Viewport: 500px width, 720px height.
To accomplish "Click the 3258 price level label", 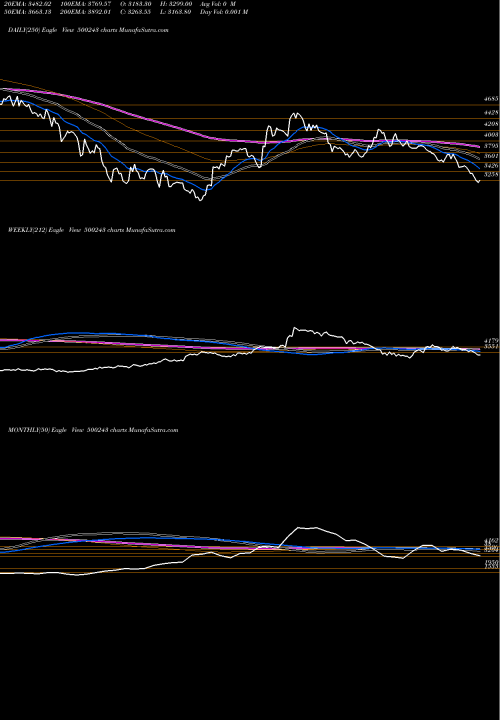I will pos(491,175).
